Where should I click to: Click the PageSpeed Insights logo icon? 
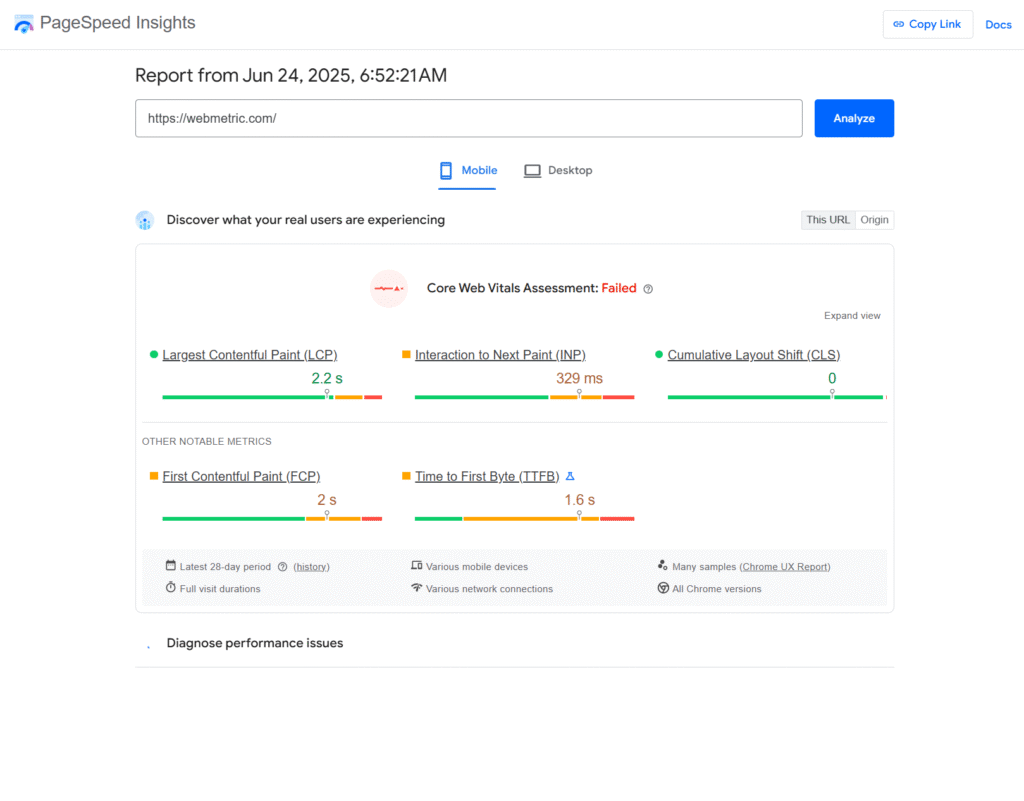pyautogui.click(x=24, y=24)
